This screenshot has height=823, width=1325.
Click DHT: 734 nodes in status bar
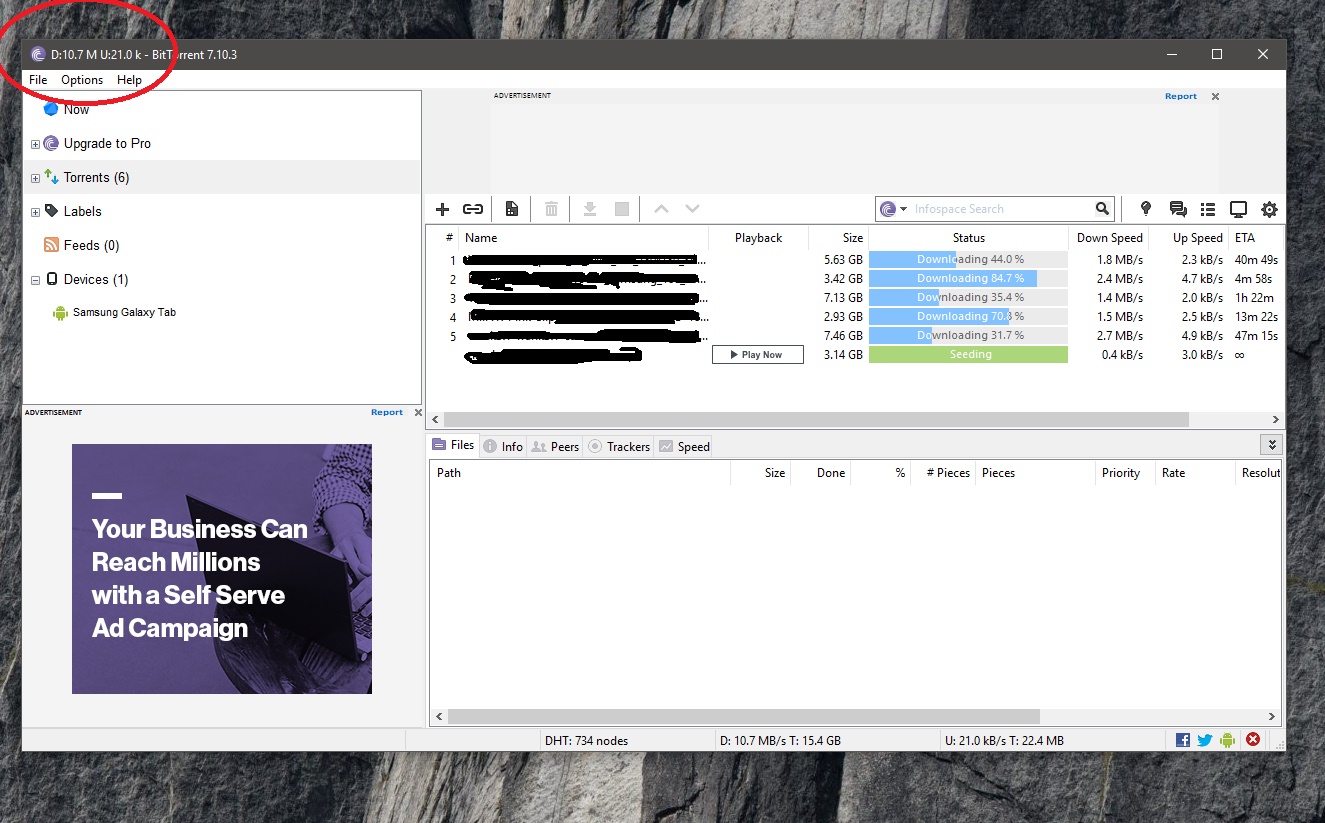click(x=586, y=741)
